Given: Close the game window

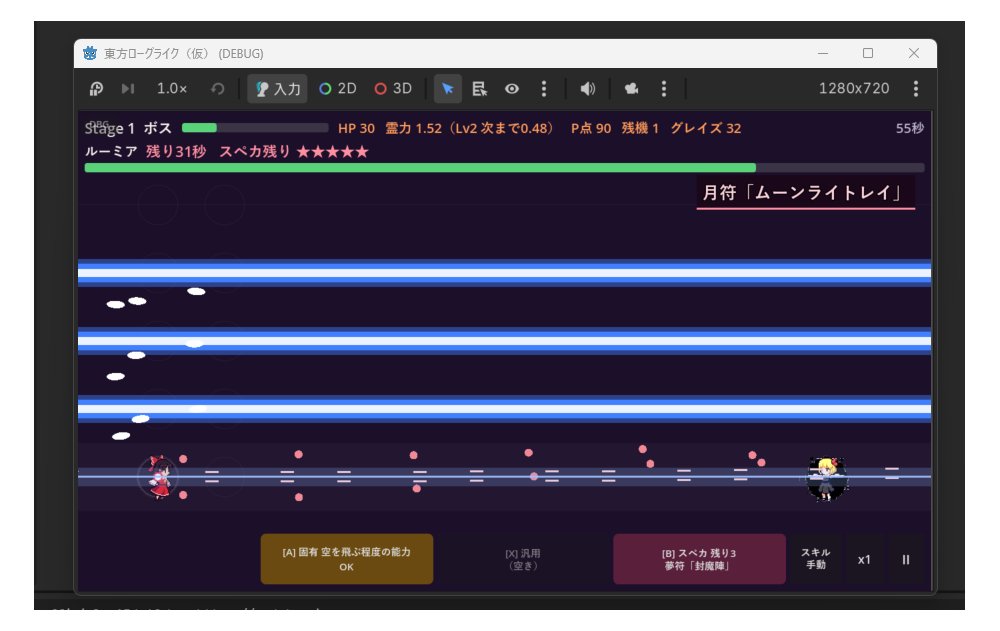Looking at the screenshot, I should tap(914, 53).
